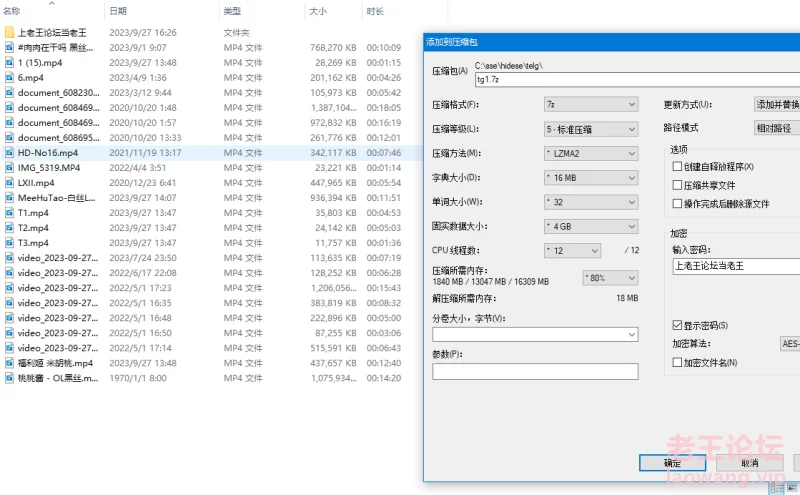Image resolution: width=800 pixels, height=495 pixels.
Task: Open the 压缩方法 LZMA2 dropdown
Action: pos(591,153)
